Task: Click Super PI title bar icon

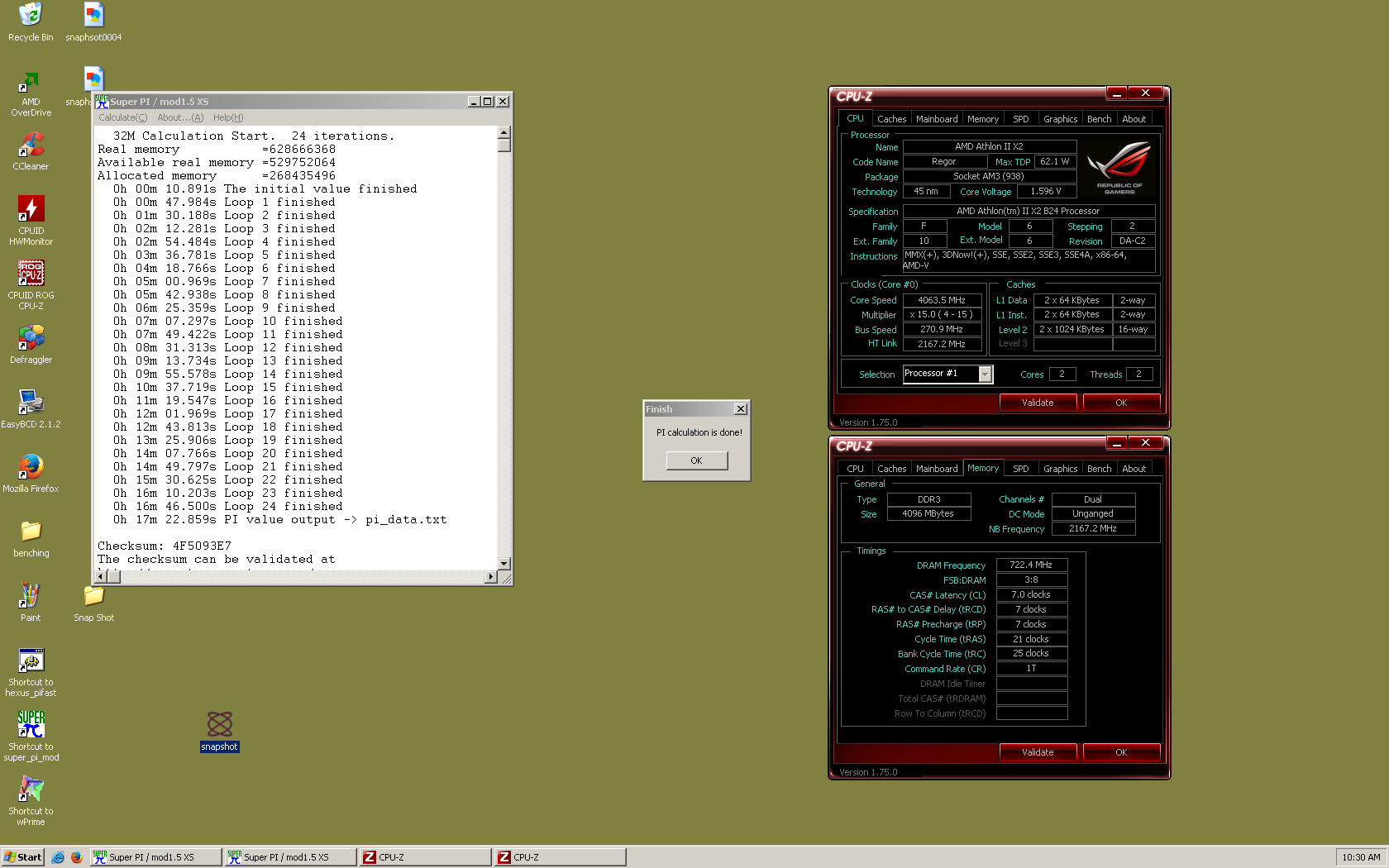Action: coord(102,102)
